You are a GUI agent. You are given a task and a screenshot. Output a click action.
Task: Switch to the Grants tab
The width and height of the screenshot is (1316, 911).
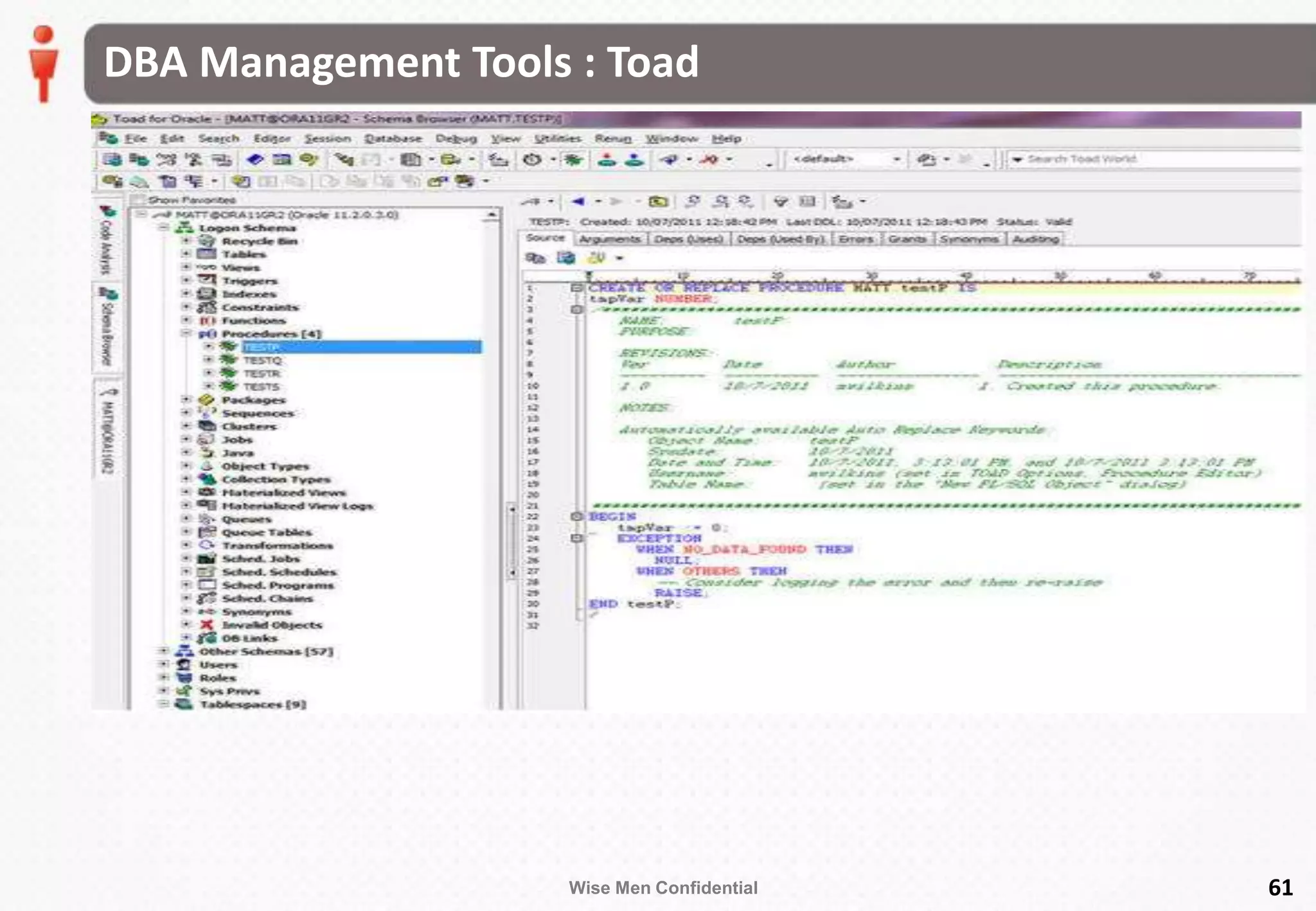pyautogui.click(x=907, y=239)
